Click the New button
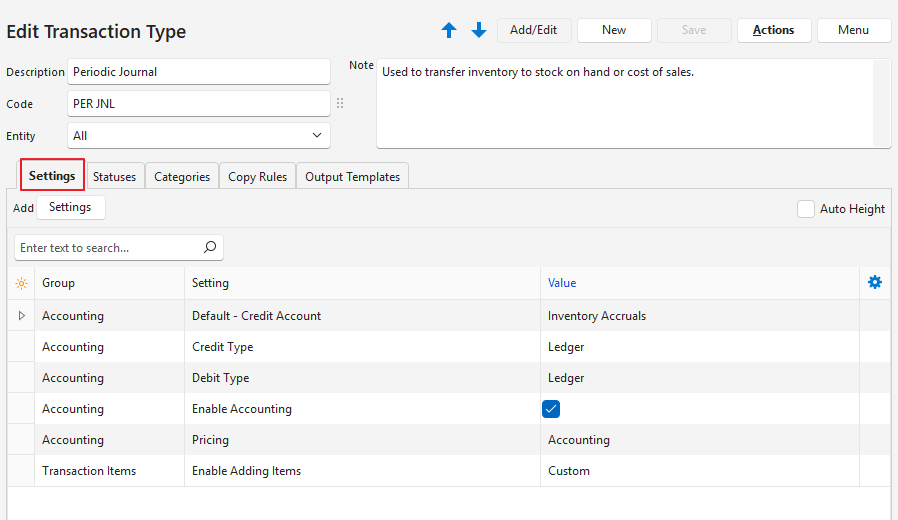Screen dimensions: 898x520 614,30
